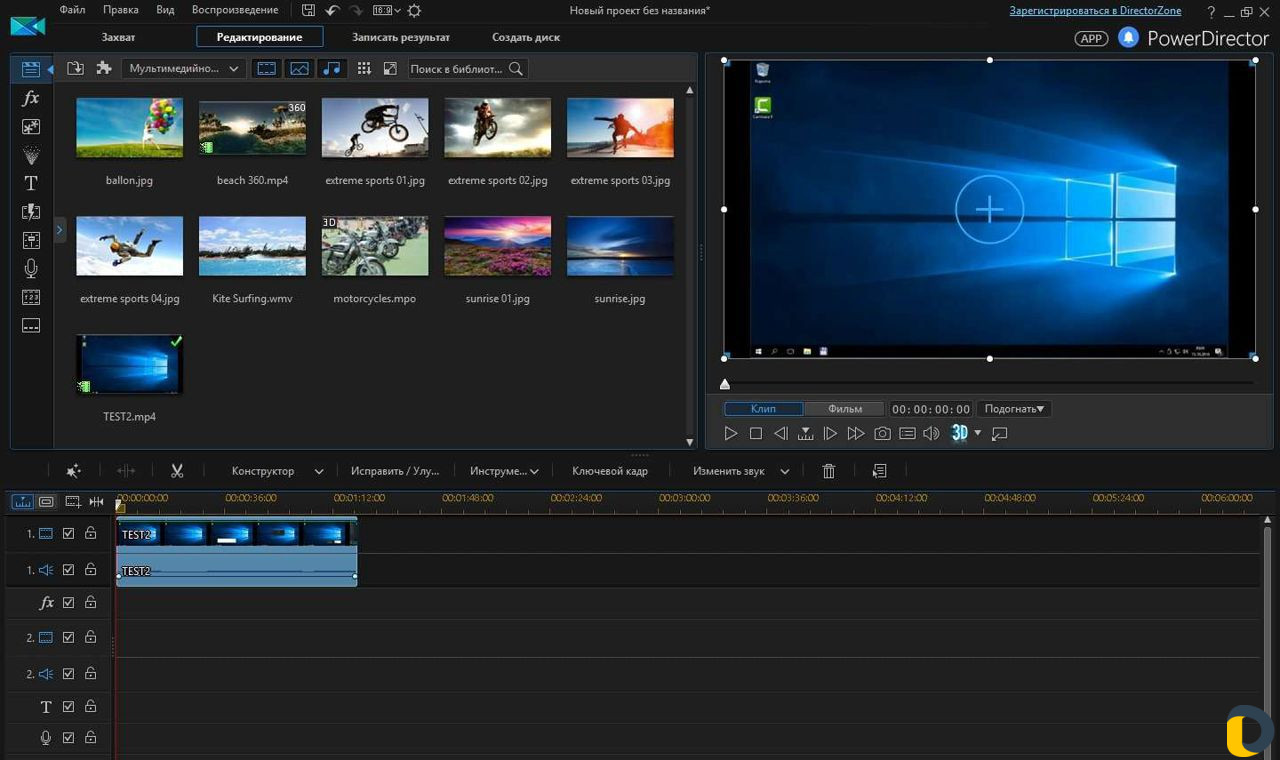Toggle the 3D preview mode button
Viewport: 1280px width, 760px height.
click(959, 433)
